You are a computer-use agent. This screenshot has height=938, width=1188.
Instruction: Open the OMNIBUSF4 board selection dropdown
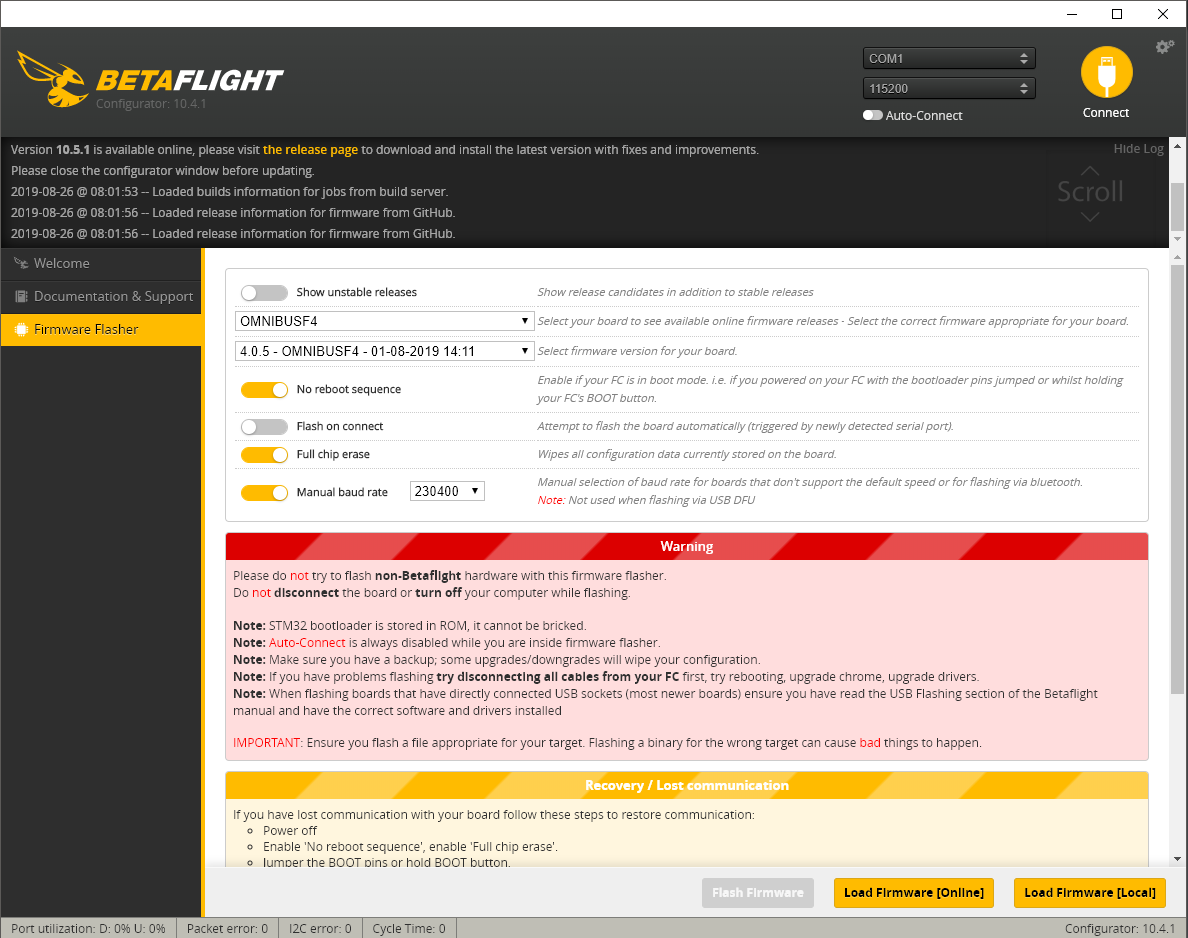(383, 321)
